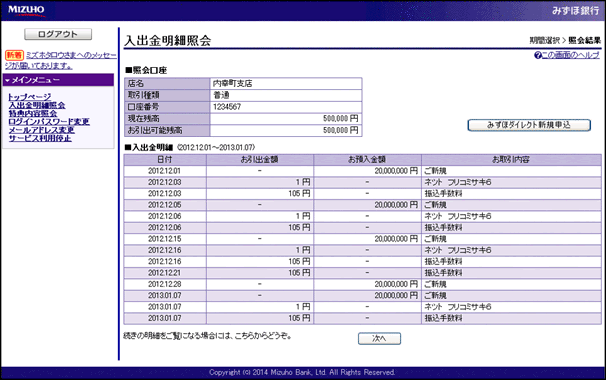Viewport: 606px width, 380px height.
Task: Click the お預入金額 column header
Action: pyautogui.click(x=367, y=159)
